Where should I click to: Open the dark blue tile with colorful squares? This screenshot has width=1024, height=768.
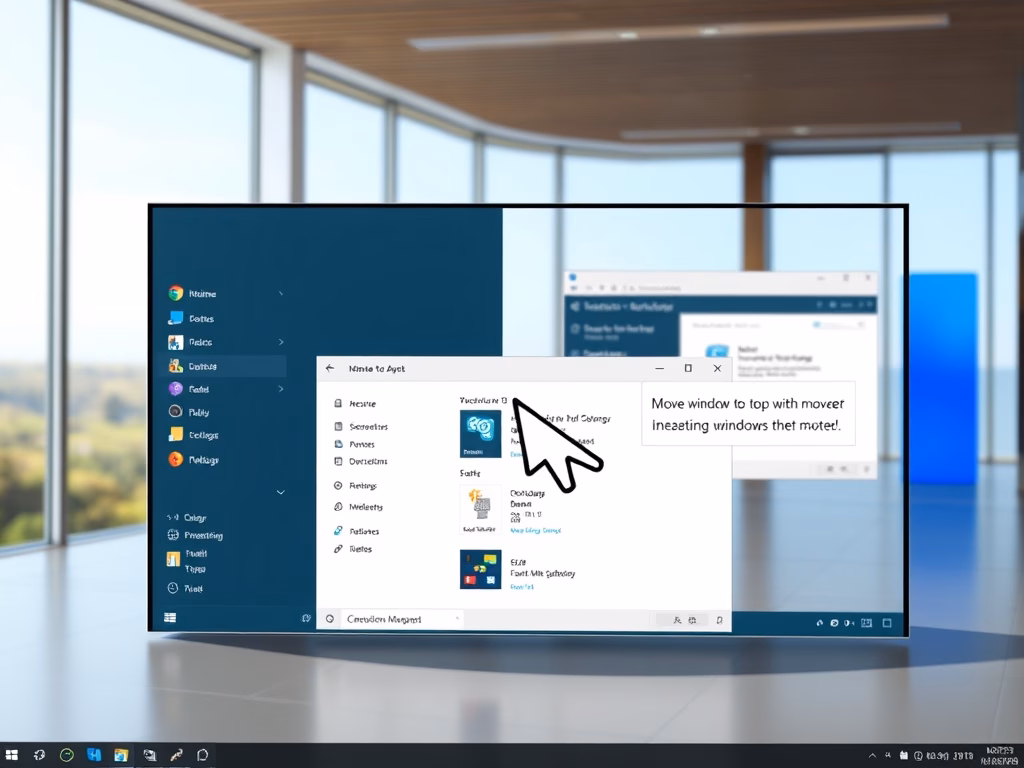pyautogui.click(x=480, y=569)
